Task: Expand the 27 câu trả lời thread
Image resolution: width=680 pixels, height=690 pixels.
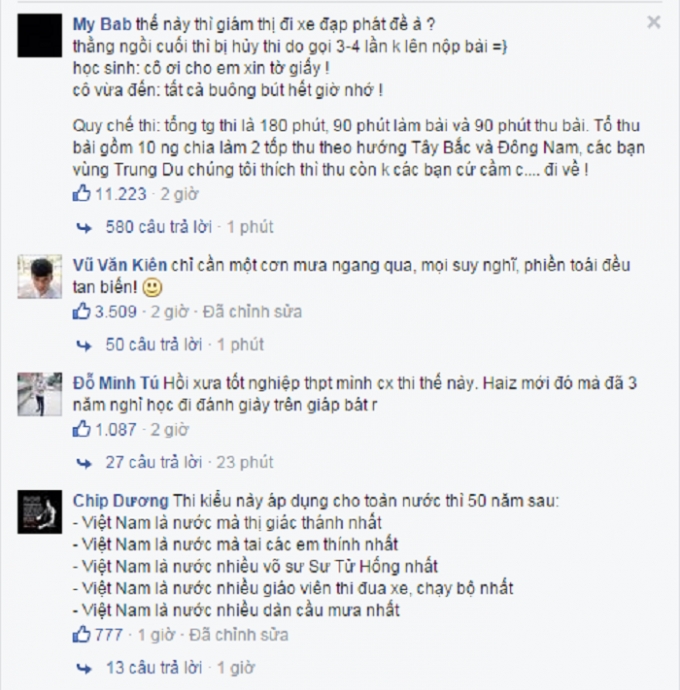Action: pos(154,462)
